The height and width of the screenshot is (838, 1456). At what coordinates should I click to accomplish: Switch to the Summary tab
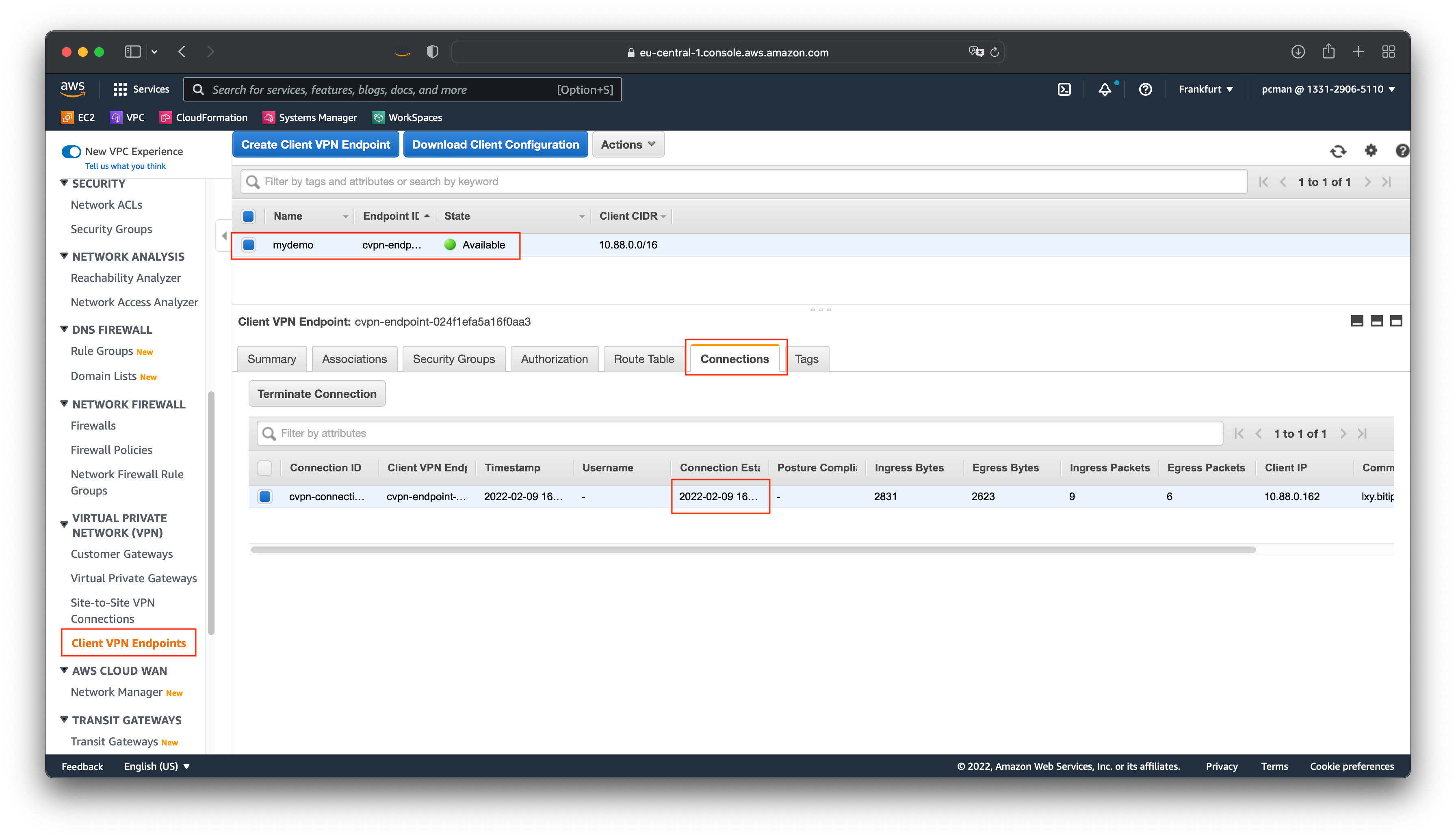click(272, 359)
